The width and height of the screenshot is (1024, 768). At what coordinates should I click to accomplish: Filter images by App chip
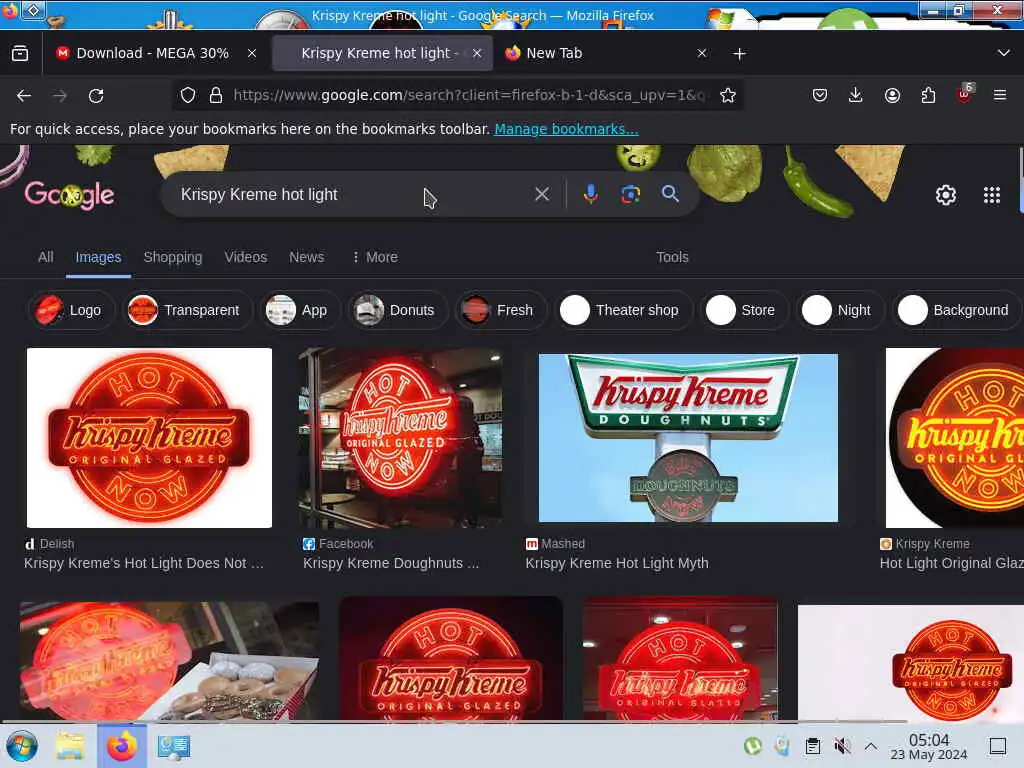coord(300,310)
